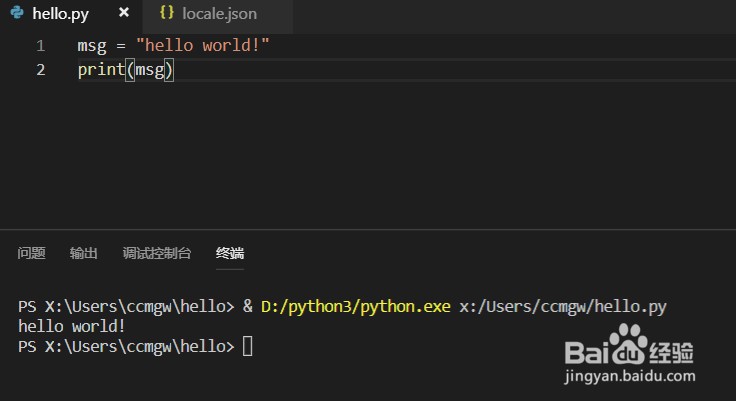Image resolution: width=736 pixels, height=401 pixels.
Task: Click the D:/python3/python.exe path in terminal
Action: (356, 306)
